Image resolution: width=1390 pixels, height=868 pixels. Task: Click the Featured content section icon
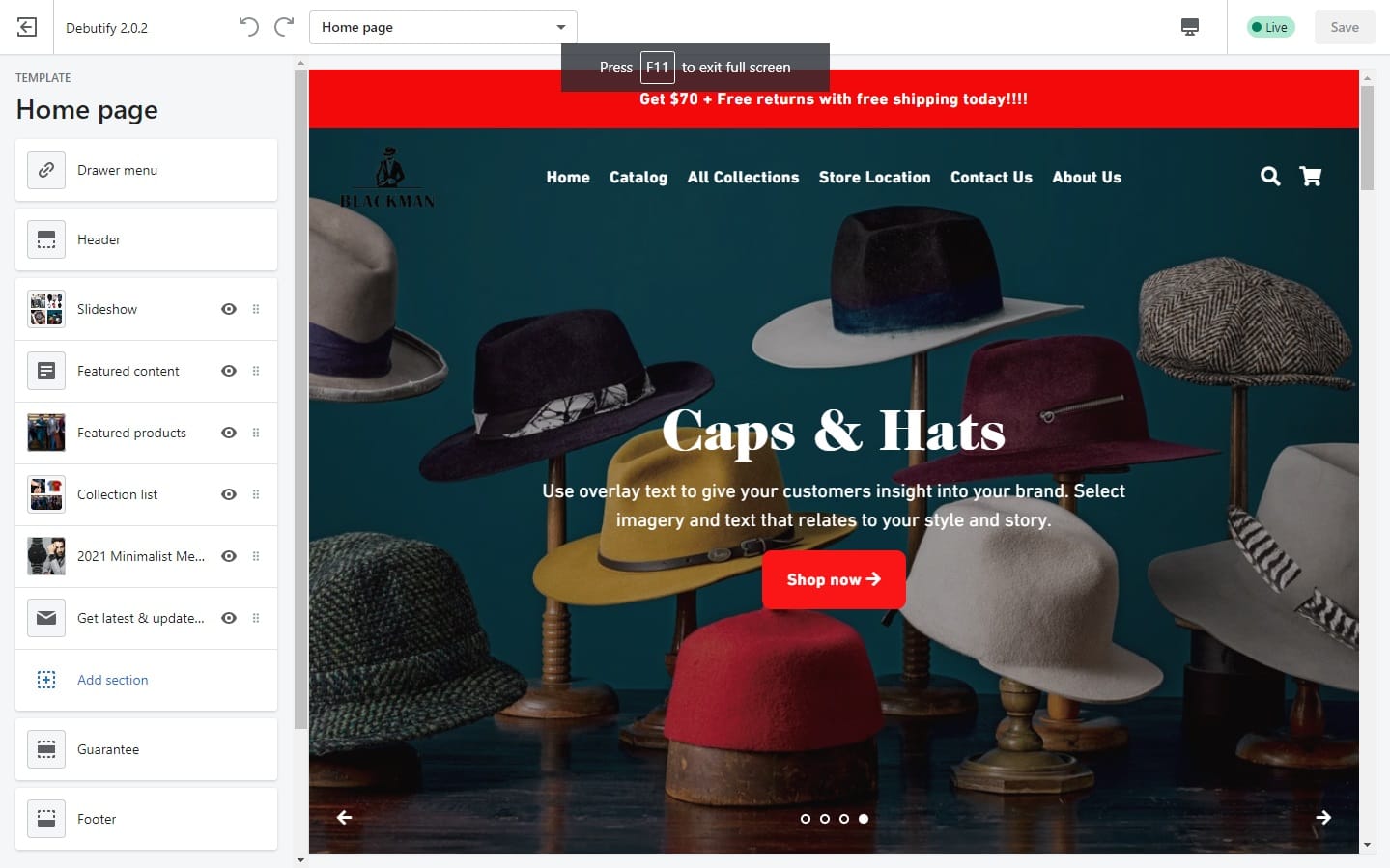coord(46,371)
